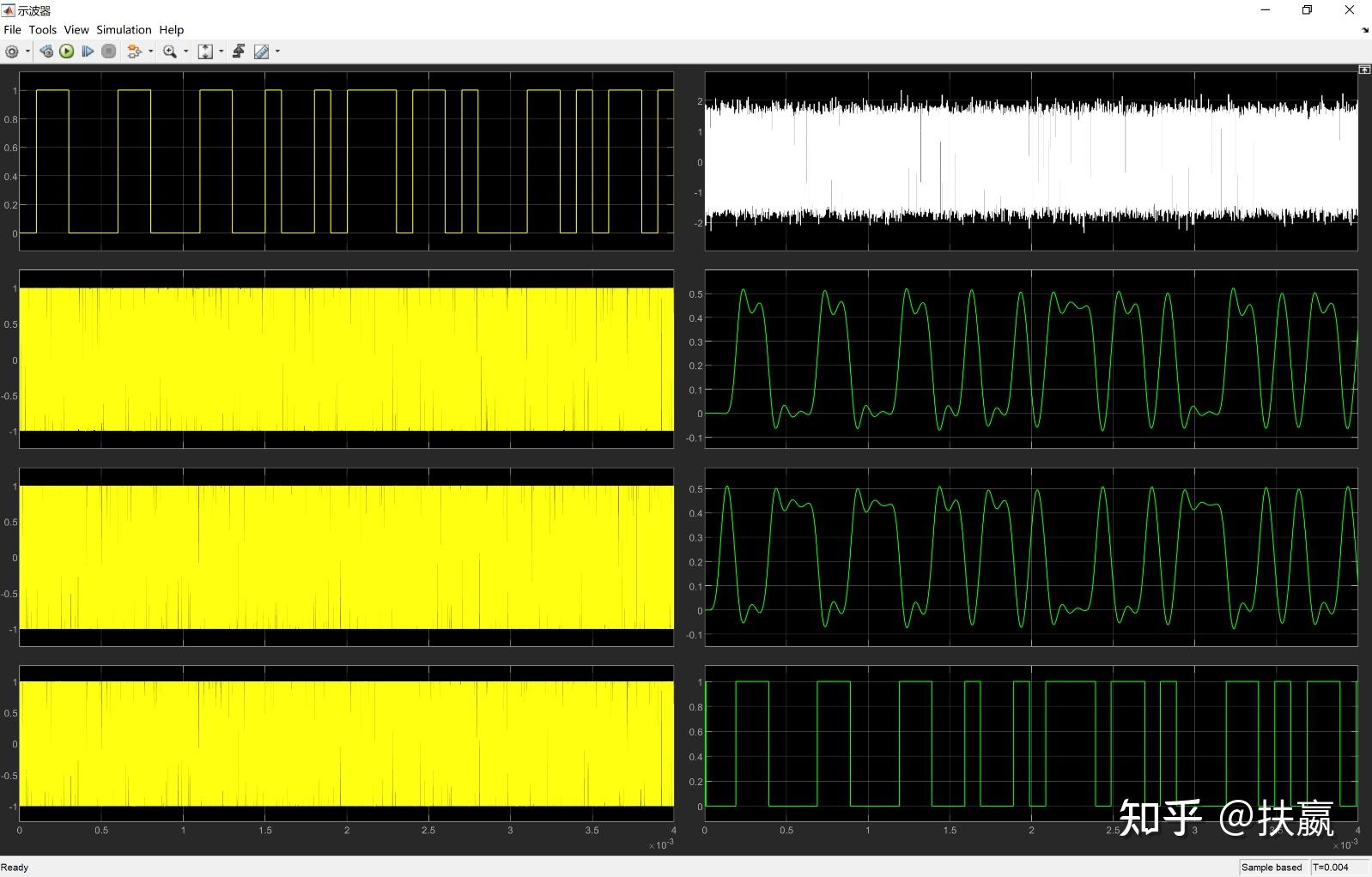Open the scope Configuration Properties gear icon
Screen dimensions: 1372x877
[12, 51]
